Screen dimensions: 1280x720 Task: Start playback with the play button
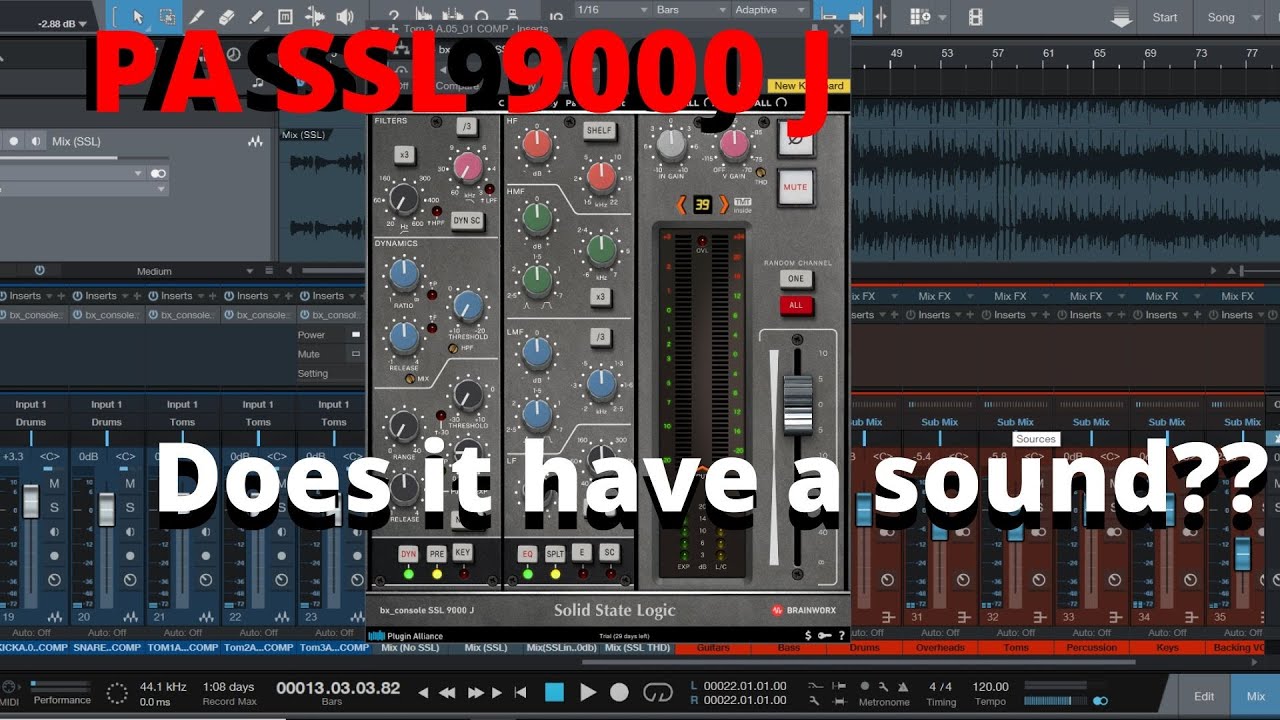pyautogui.click(x=588, y=692)
